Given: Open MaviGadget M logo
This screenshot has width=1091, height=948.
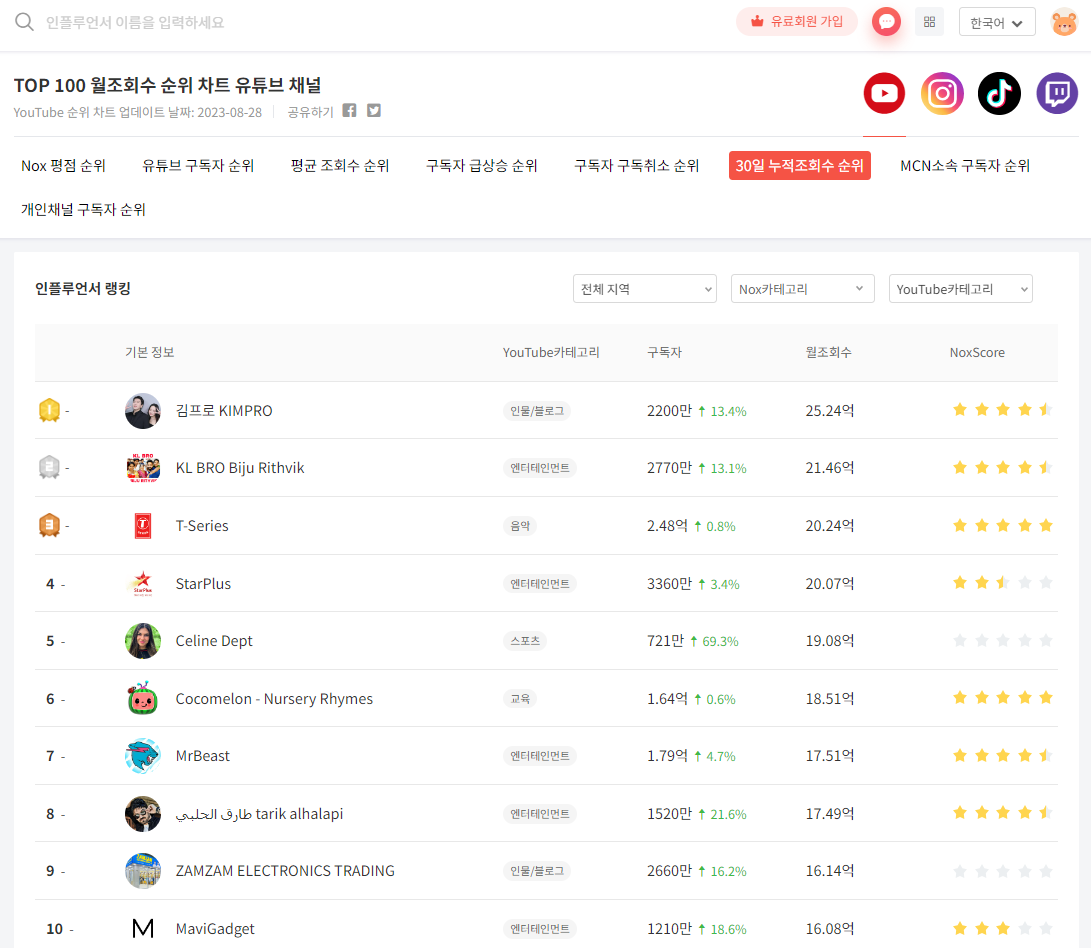Looking at the screenshot, I should click(x=143, y=929).
